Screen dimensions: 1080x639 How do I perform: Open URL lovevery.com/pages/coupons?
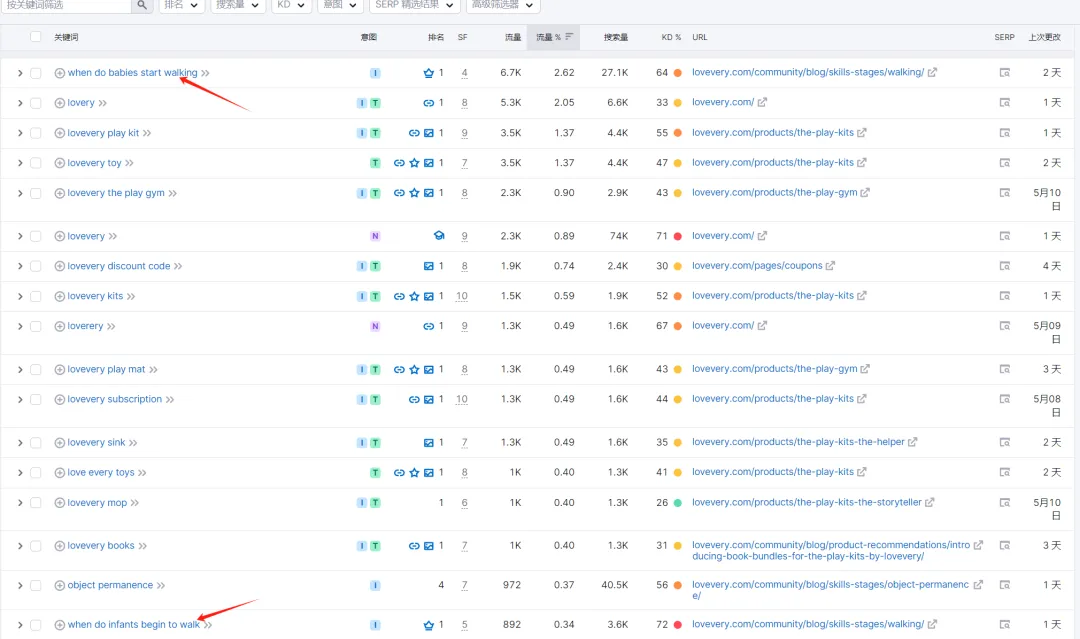(757, 266)
